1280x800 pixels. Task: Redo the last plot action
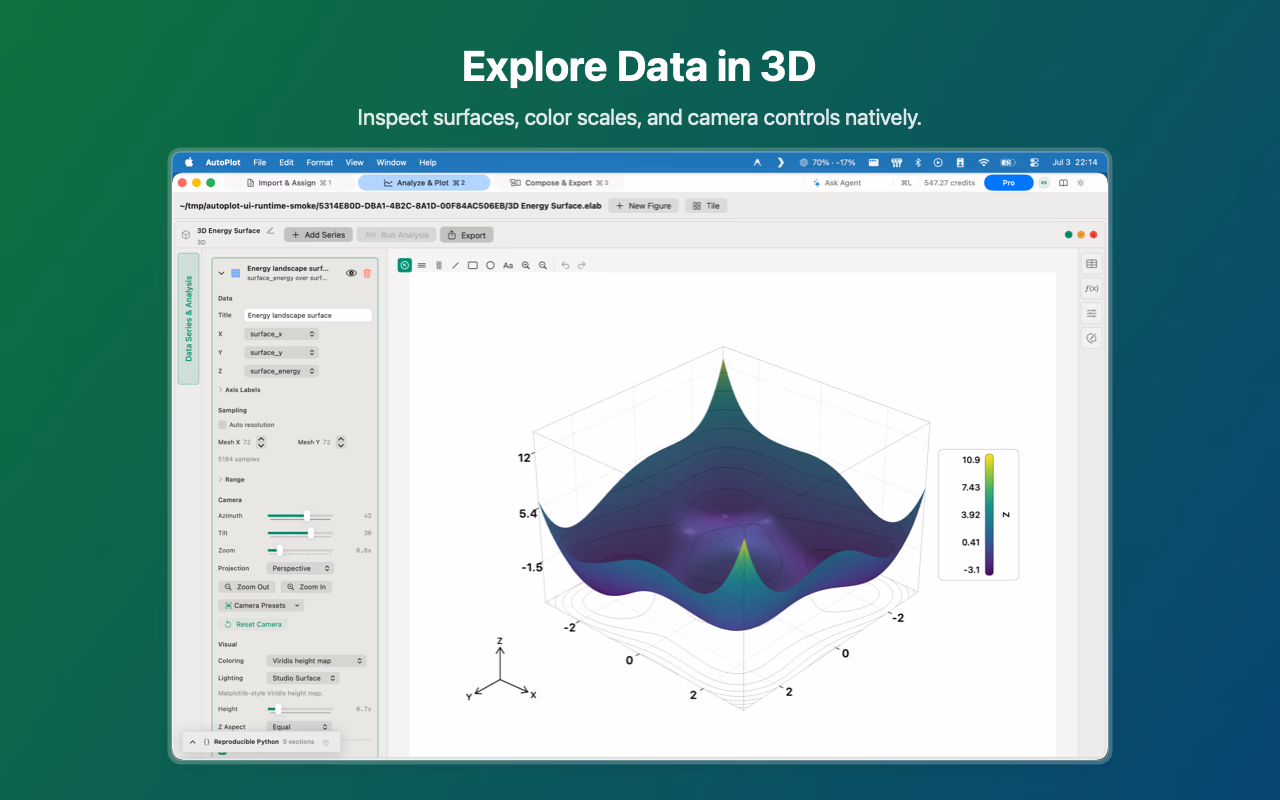(582, 265)
